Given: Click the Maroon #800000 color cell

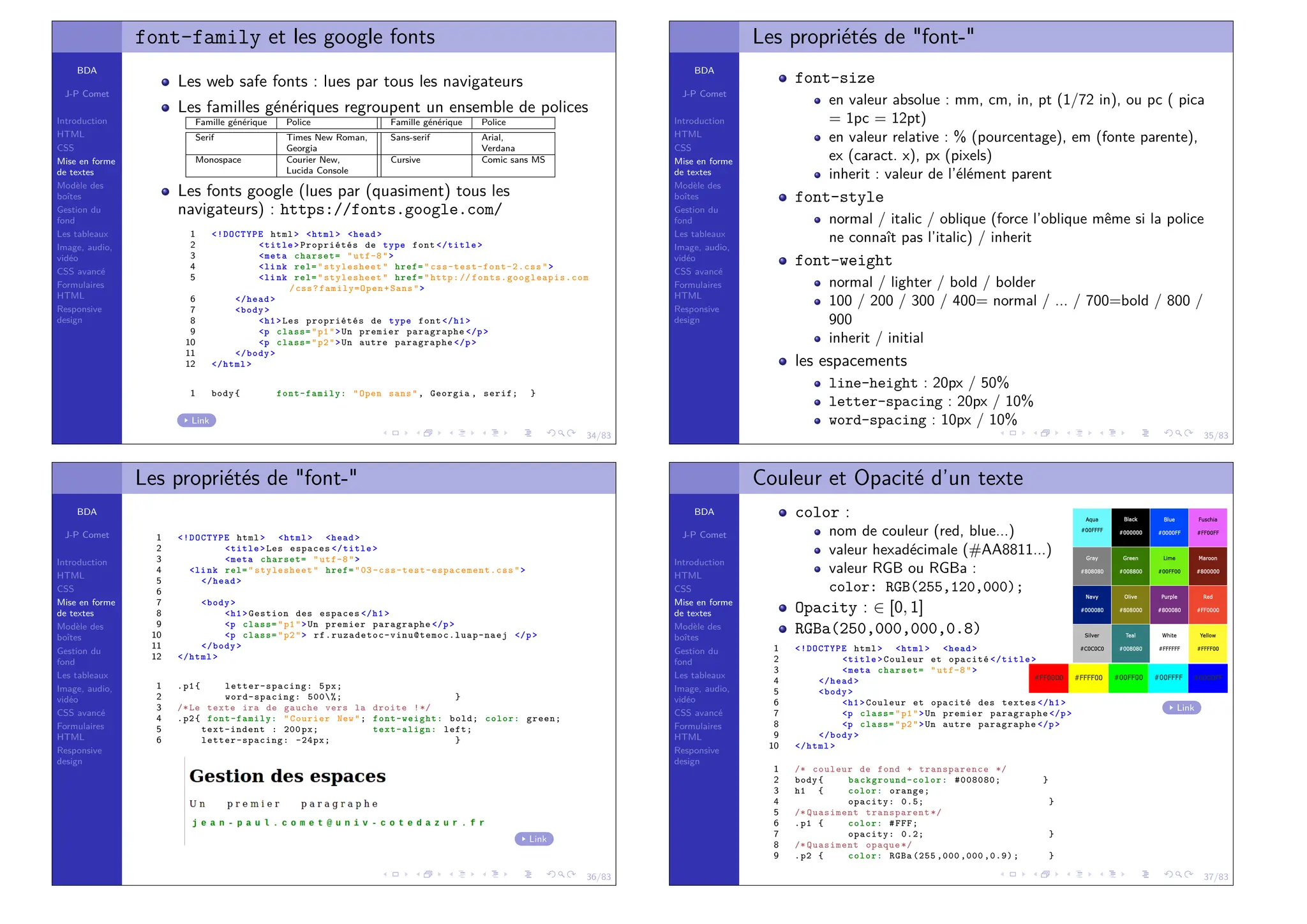Looking at the screenshot, I should point(1207,565).
